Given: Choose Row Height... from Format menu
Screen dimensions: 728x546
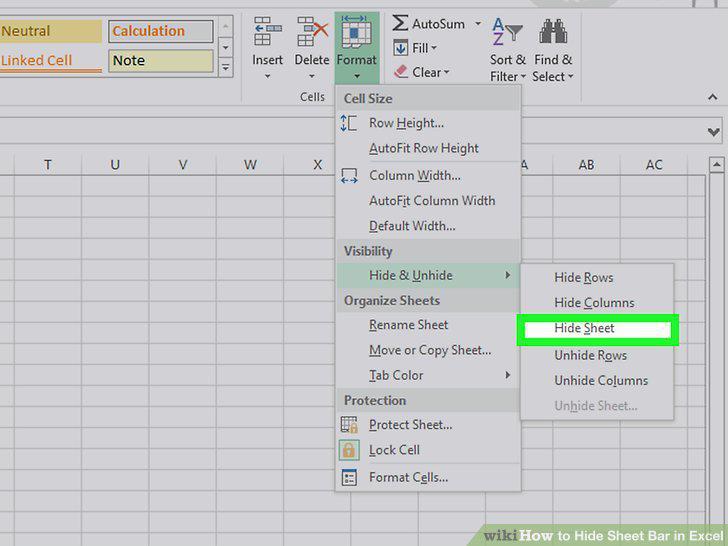Looking at the screenshot, I should tap(428, 123).
